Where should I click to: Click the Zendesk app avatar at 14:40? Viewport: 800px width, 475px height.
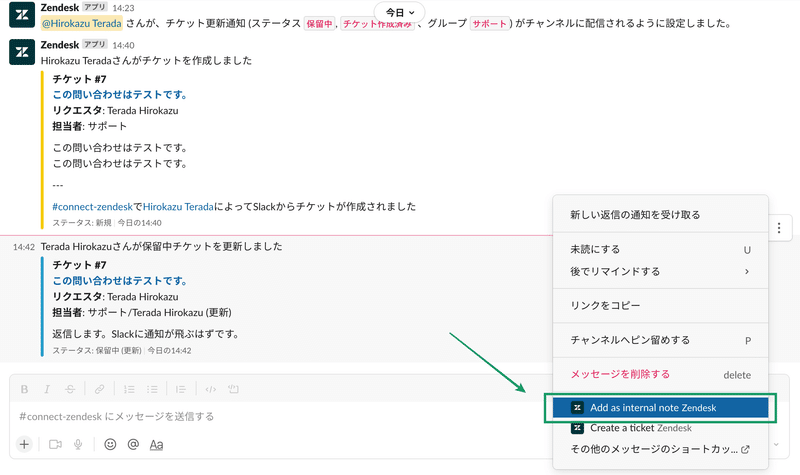point(22,52)
